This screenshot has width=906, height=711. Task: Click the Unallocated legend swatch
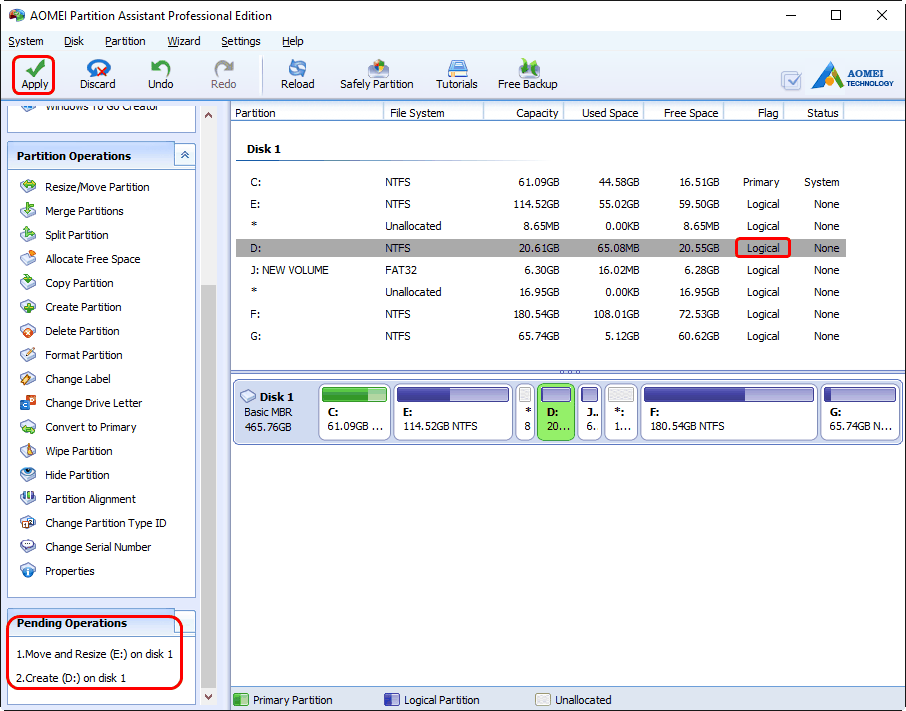tap(543, 699)
